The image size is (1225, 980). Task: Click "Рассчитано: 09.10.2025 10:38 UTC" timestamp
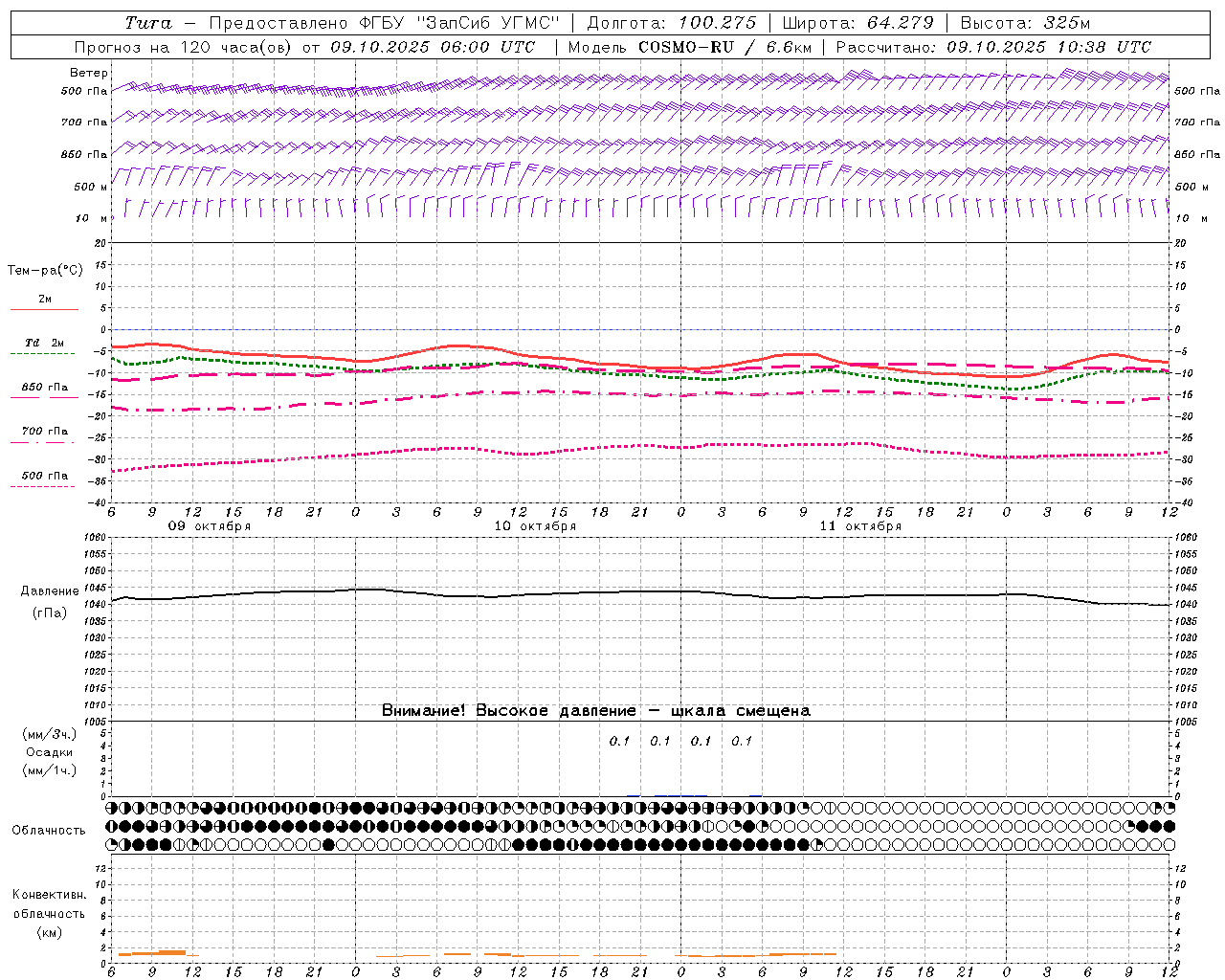coord(993,47)
